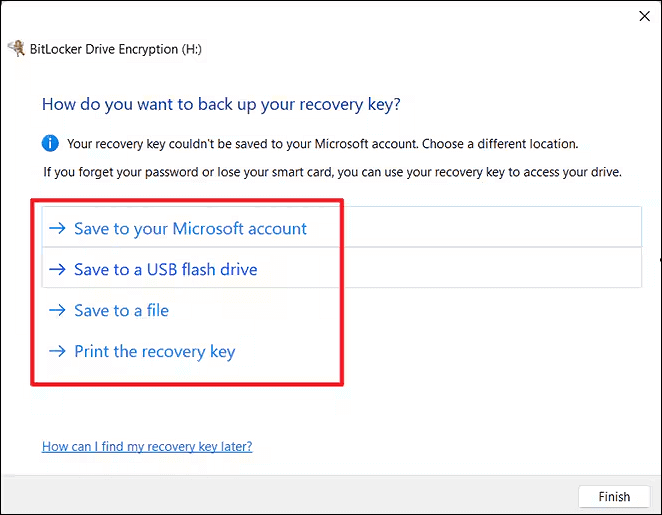Click arrow beside Print the recovery key
This screenshot has height=515, width=662.
pos(56,352)
